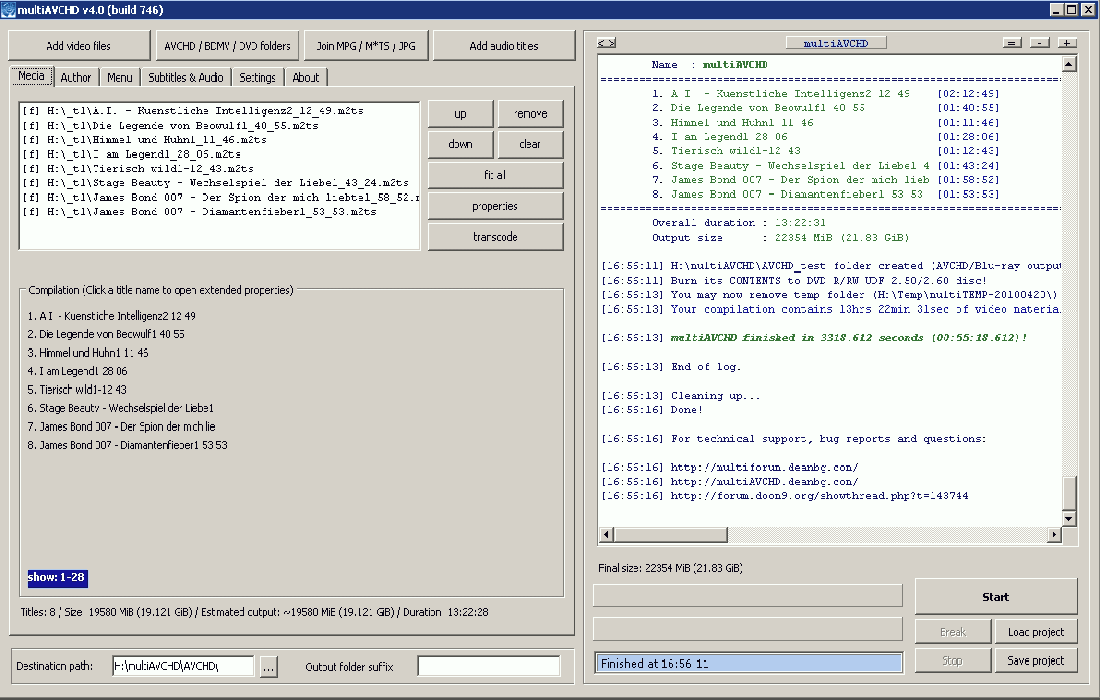
Task: Click the Save project button
Action: tap(1035, 660)
